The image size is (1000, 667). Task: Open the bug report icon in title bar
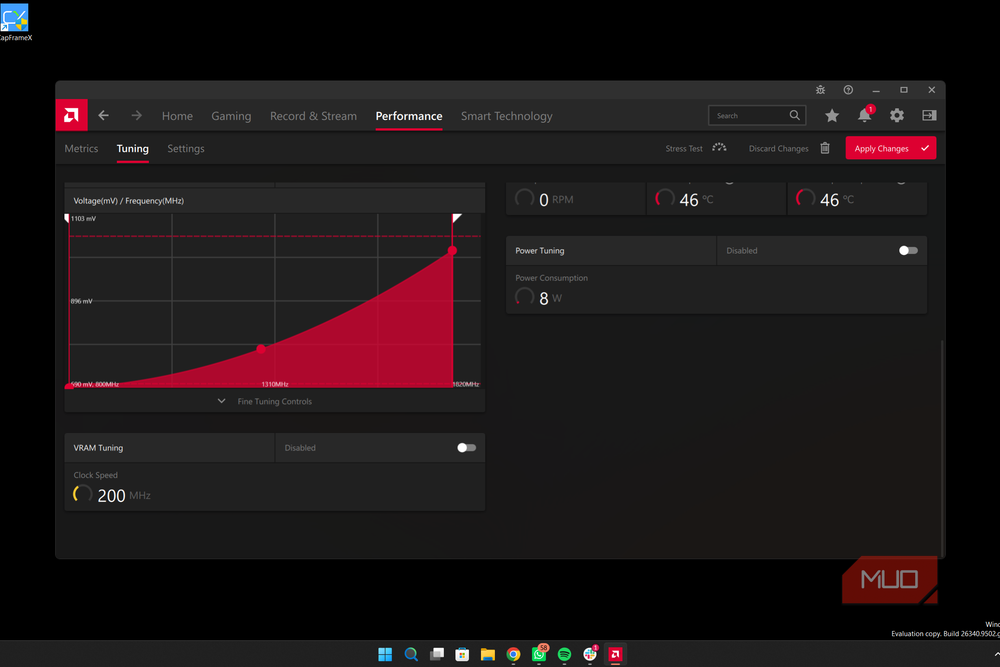[820, 90]
